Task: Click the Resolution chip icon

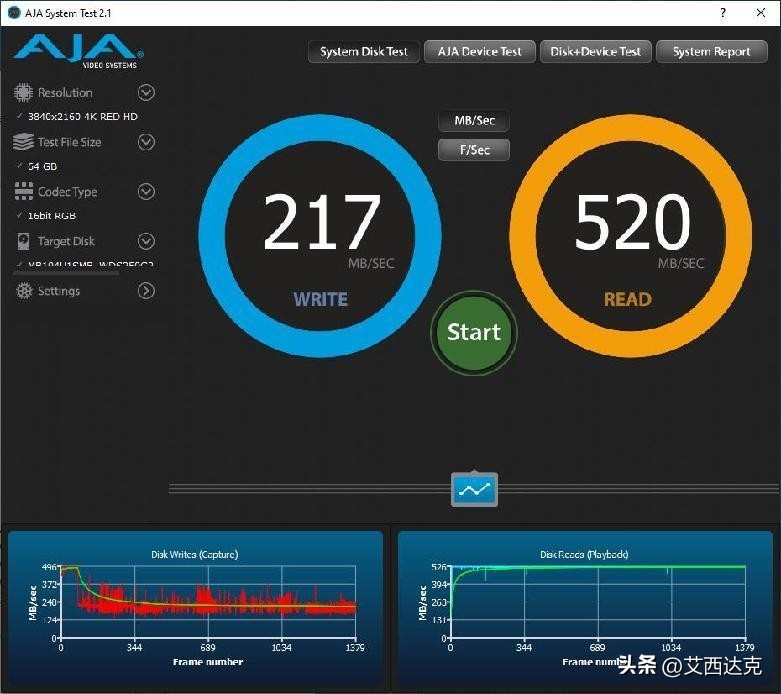Action: pos(23,92)
